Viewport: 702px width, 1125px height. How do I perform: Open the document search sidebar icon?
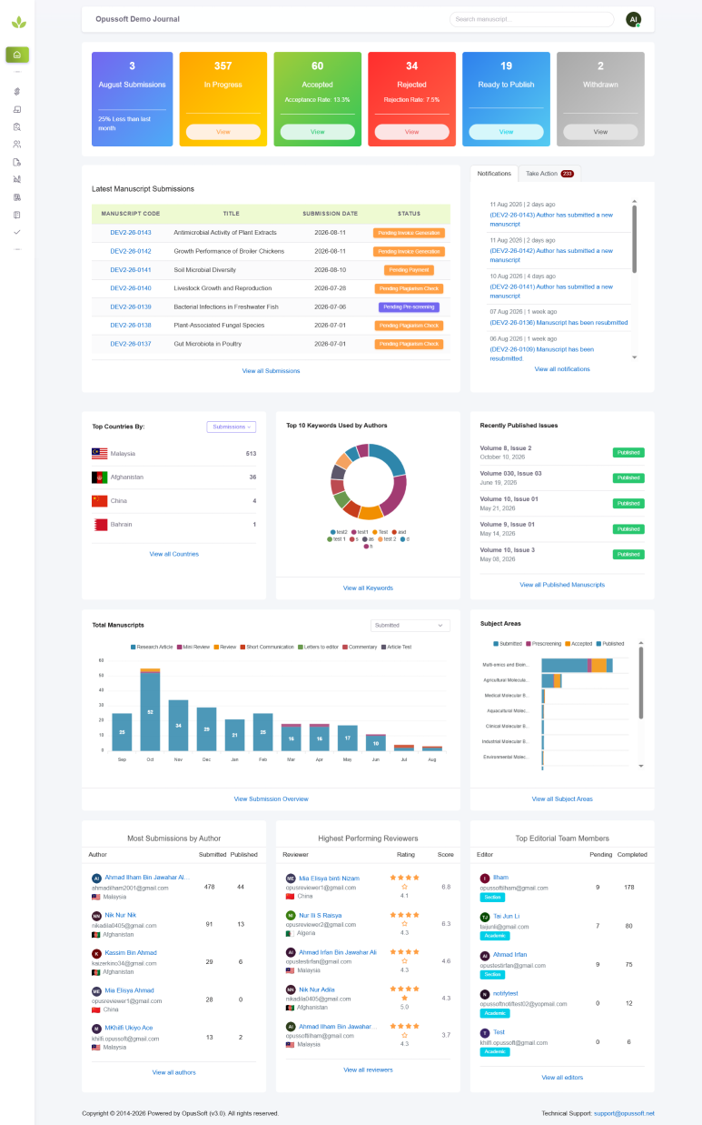(x=17, y=127)
